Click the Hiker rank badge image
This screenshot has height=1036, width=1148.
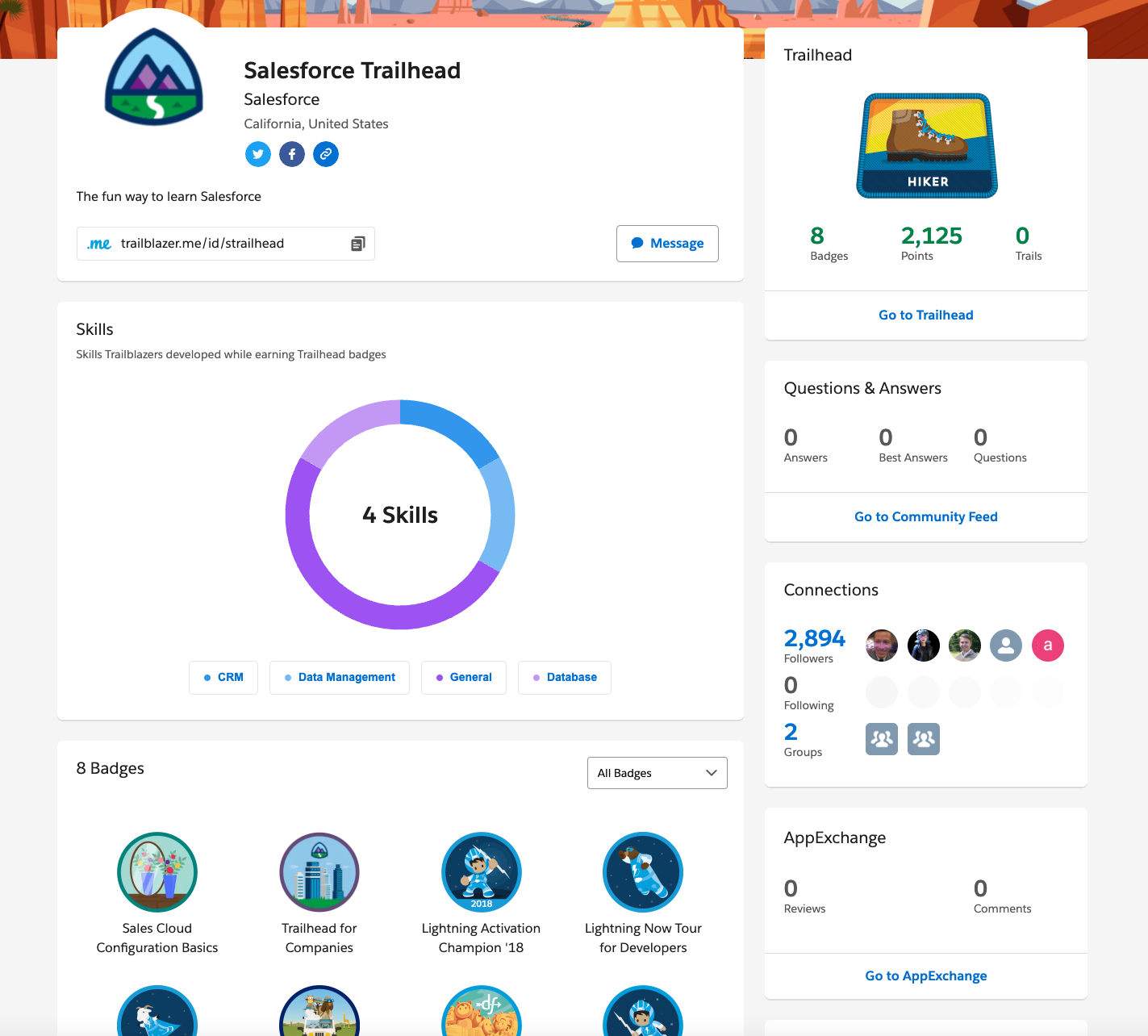tap(927, 146)
